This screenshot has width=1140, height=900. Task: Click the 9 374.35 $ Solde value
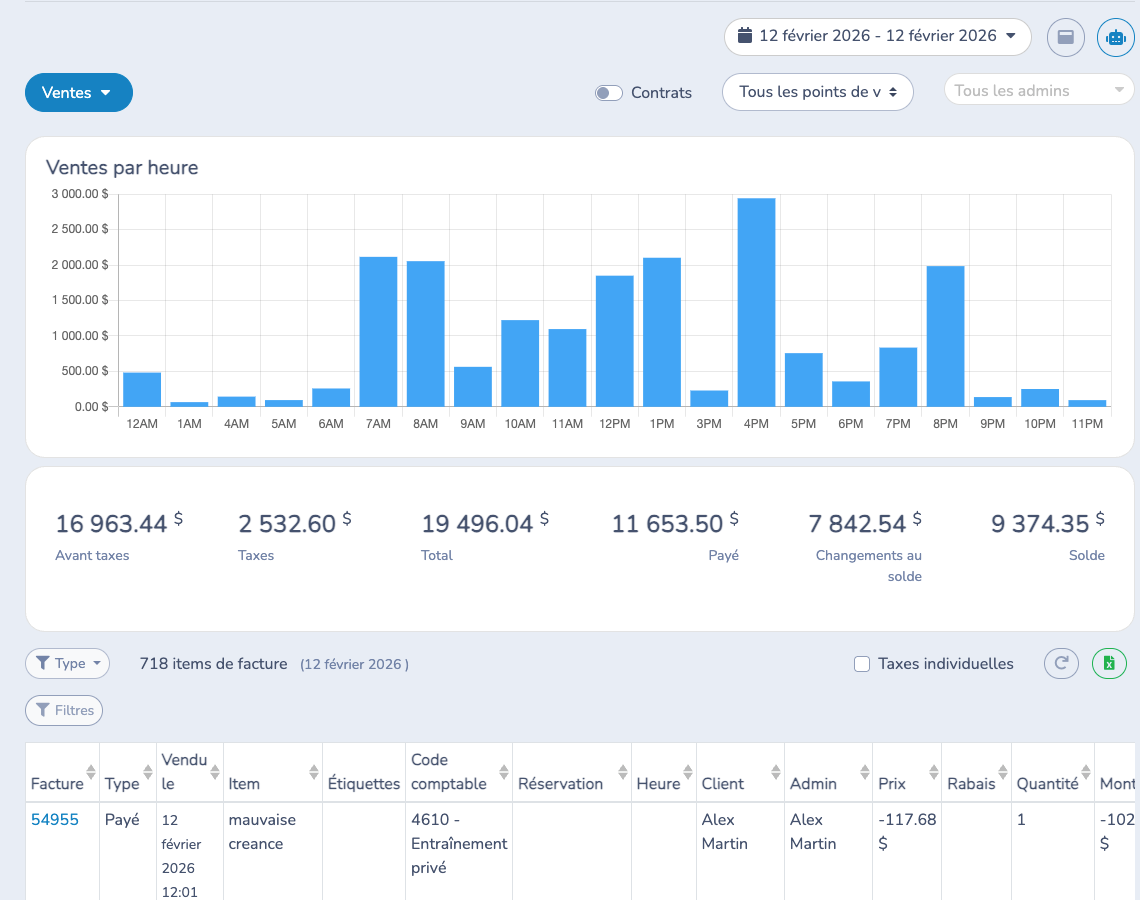(x=1048, y=523)
